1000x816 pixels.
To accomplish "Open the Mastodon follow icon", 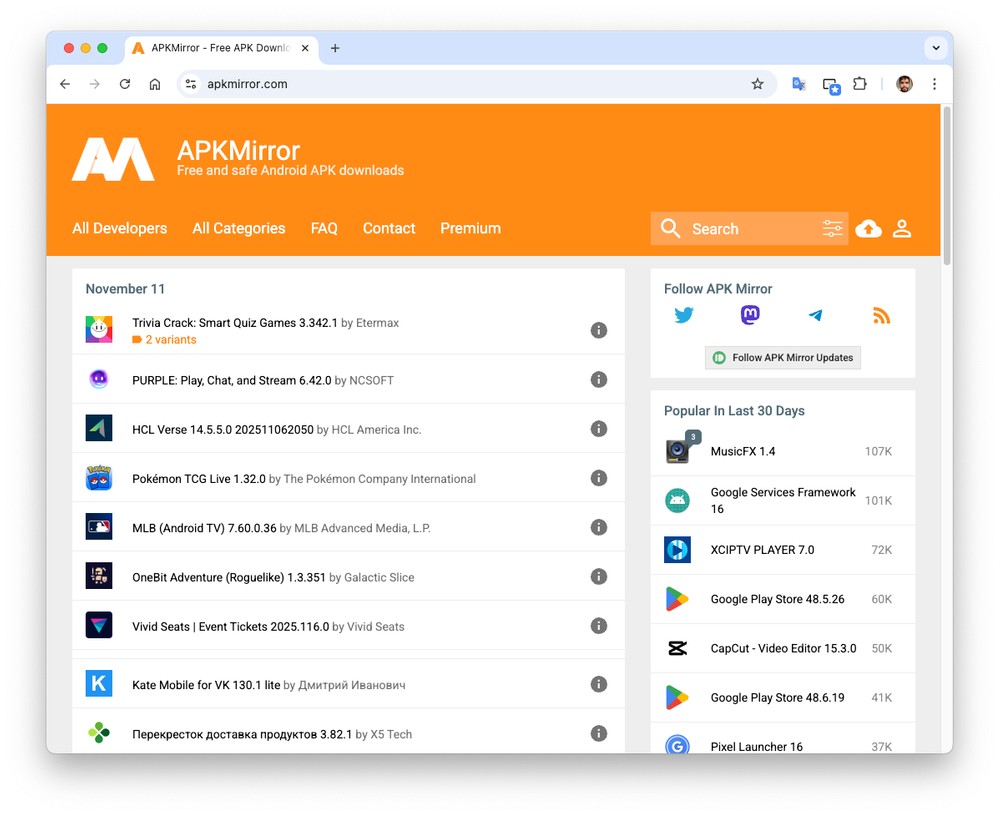I will click(750, 316).
